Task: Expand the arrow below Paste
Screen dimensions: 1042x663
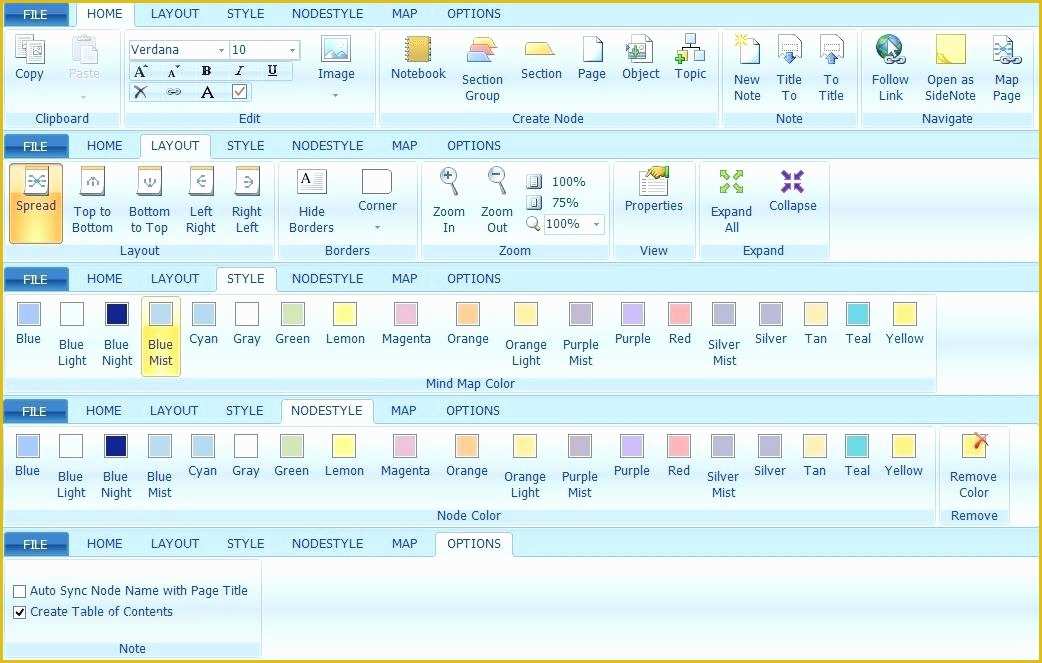Action: [84, 98]
